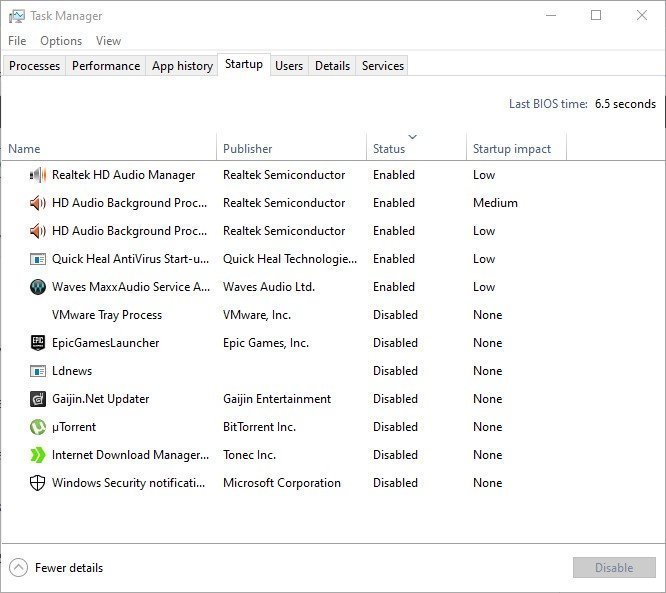The image size is (666, 593).
Task: Click the Disable button
Action: (x=614, y=568)
